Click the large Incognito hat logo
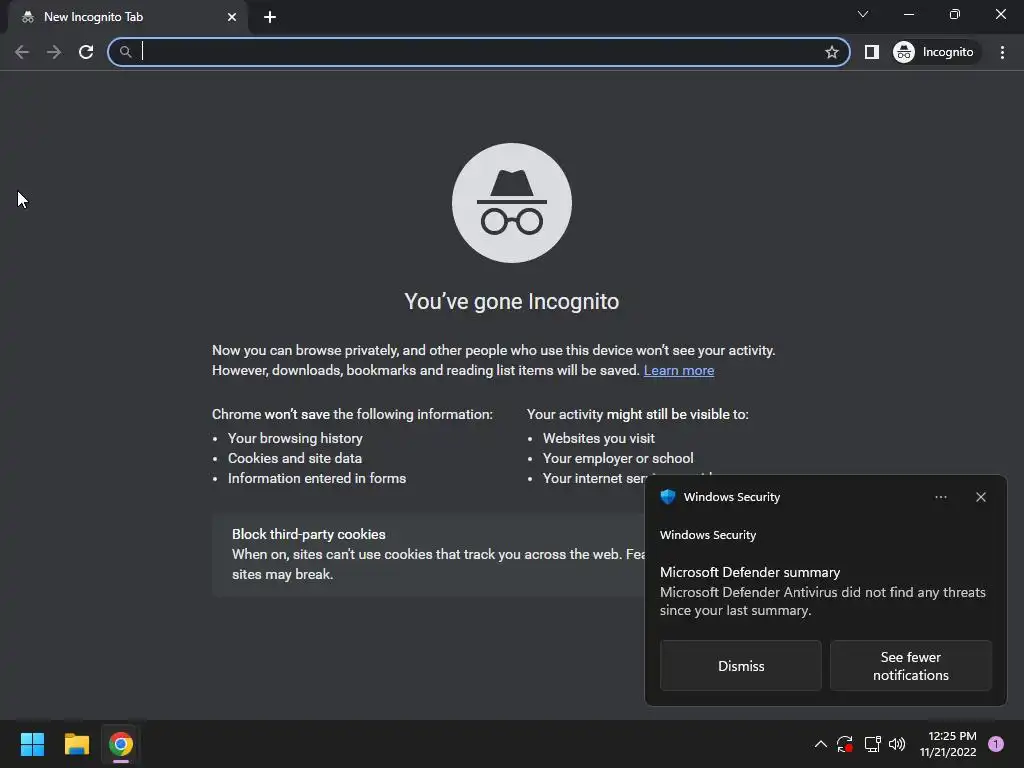 [512, 203]
